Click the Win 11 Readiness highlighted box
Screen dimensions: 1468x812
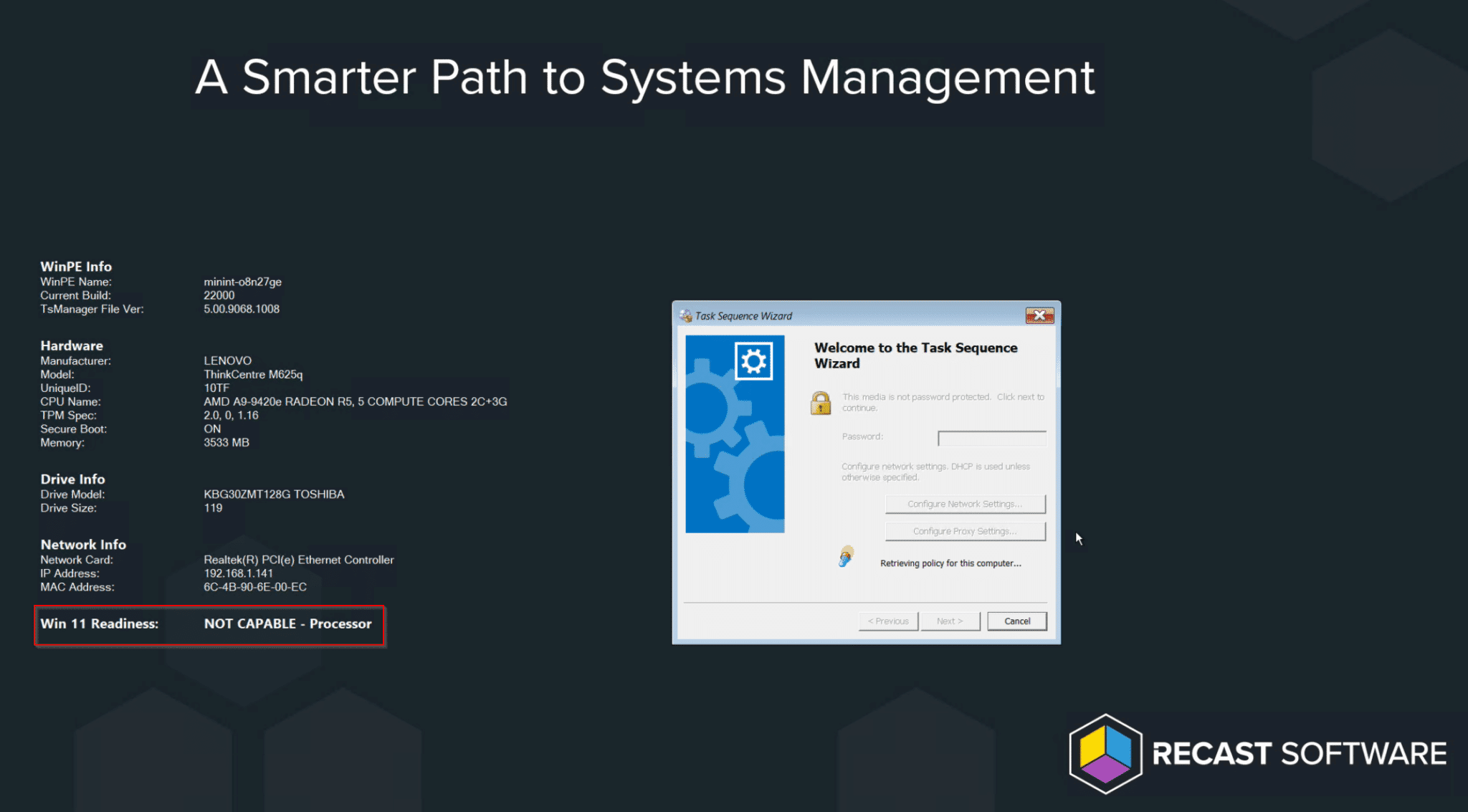pyautogui.click(x=209, y=625)
